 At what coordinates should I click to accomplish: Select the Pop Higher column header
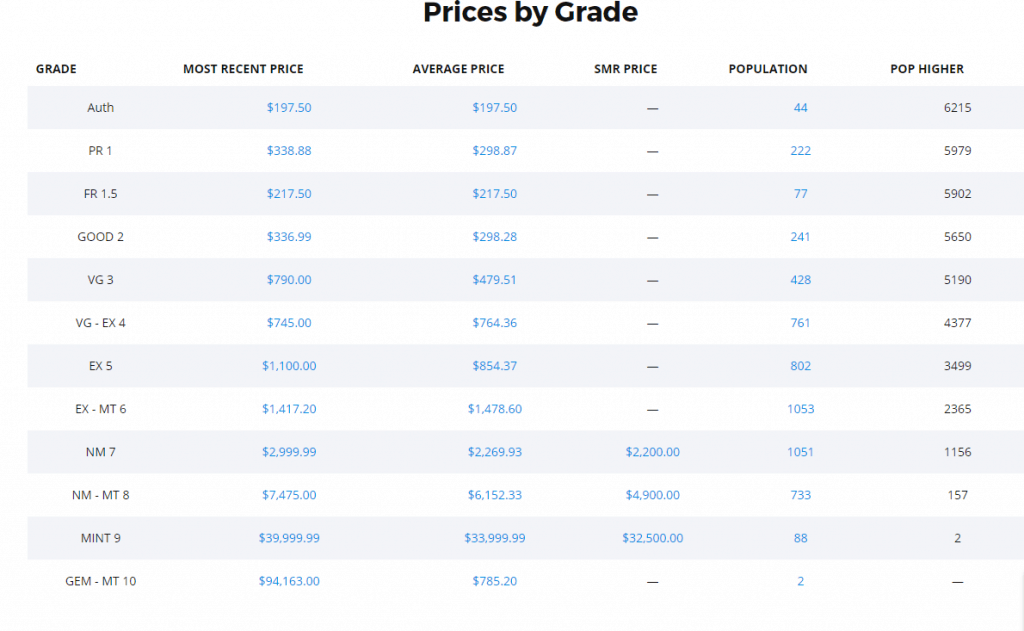[927, 69]
